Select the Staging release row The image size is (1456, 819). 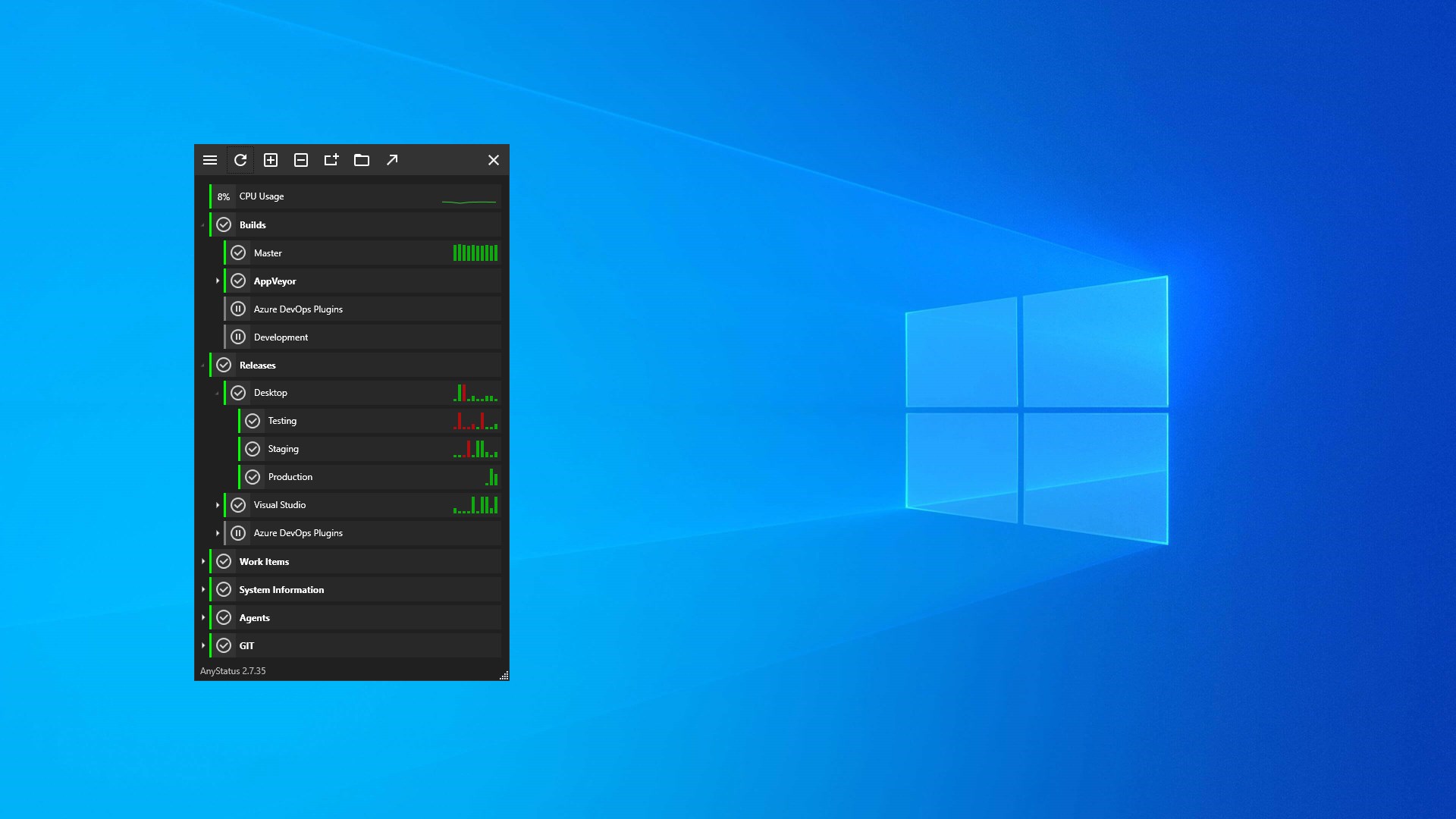tap(284, 449)
